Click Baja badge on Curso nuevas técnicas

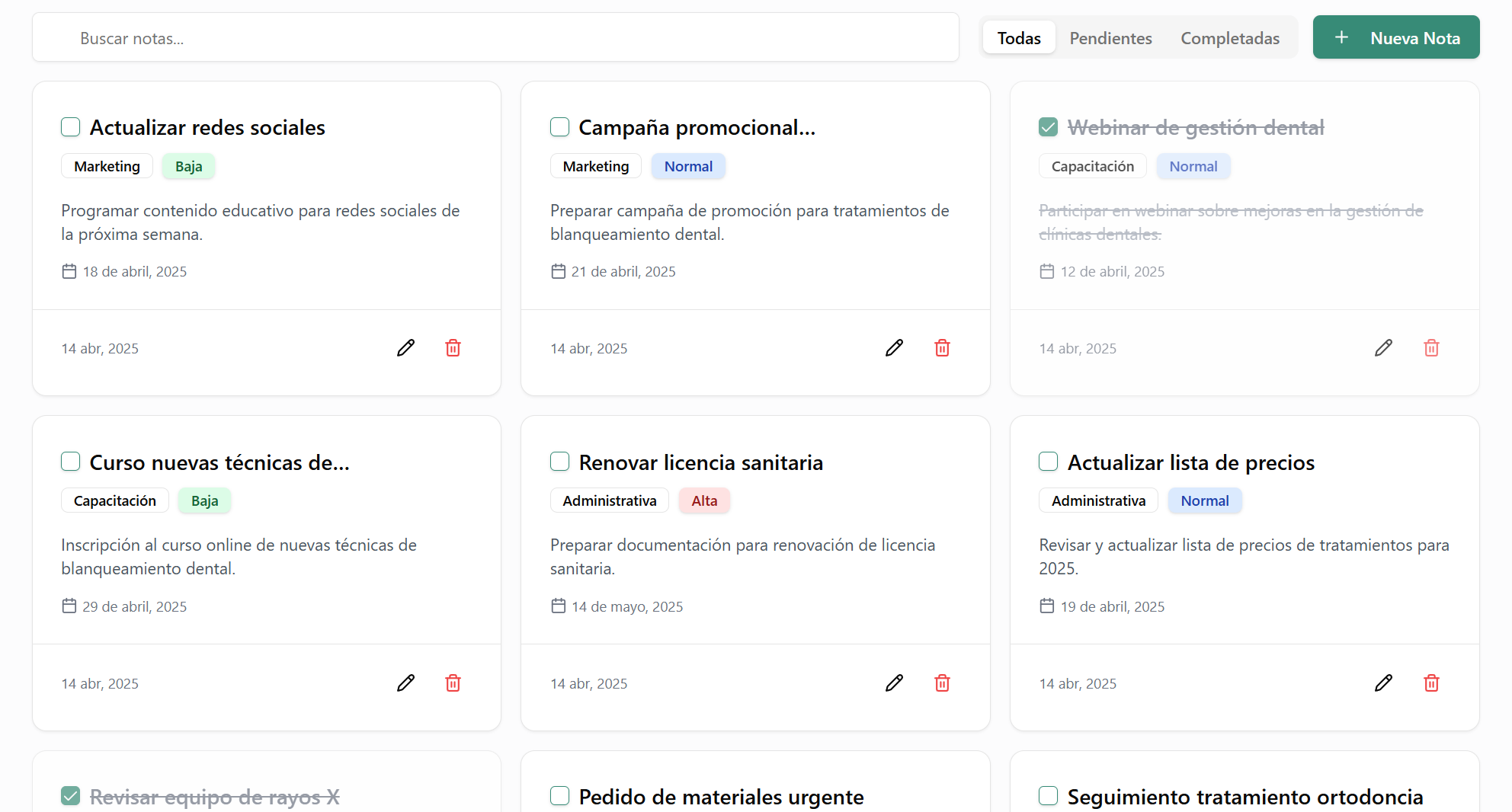click(205, 500)
